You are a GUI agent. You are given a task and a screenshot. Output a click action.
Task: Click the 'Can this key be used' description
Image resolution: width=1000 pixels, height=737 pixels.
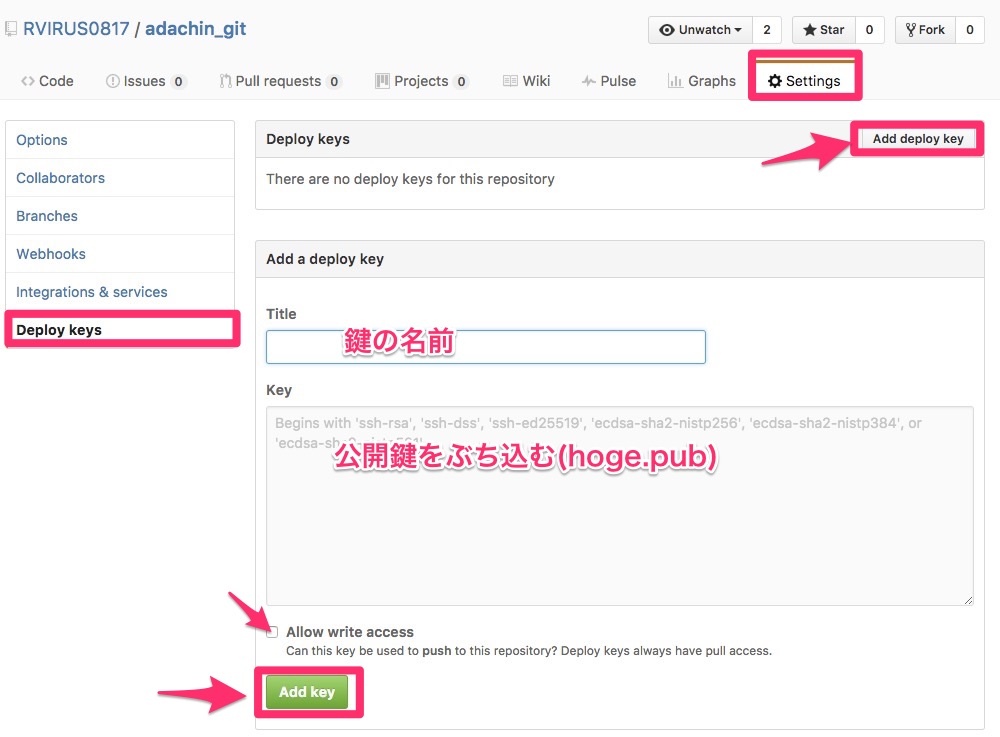click(529, 651)
